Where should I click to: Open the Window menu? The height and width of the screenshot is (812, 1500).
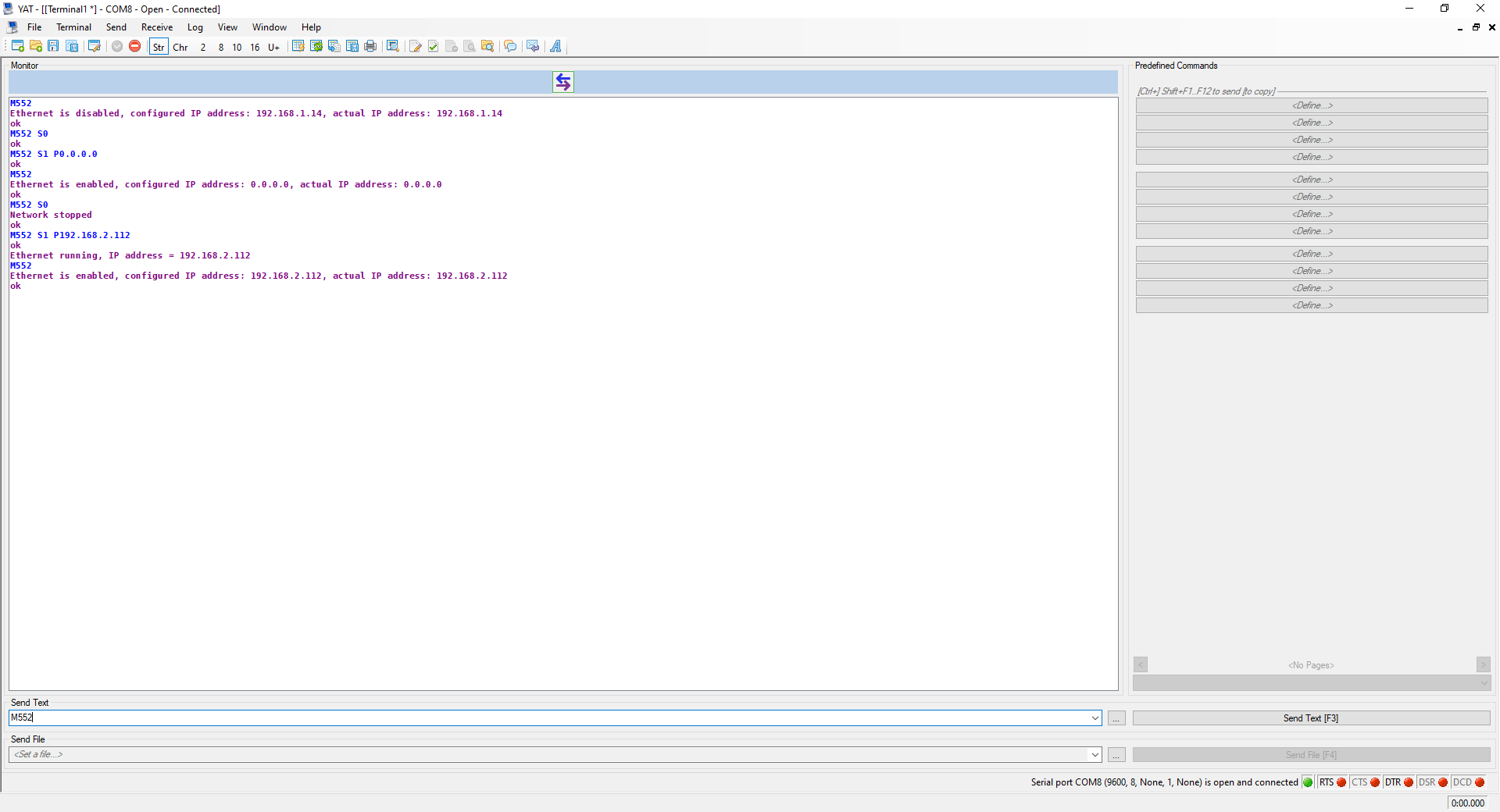pos(270,27)
